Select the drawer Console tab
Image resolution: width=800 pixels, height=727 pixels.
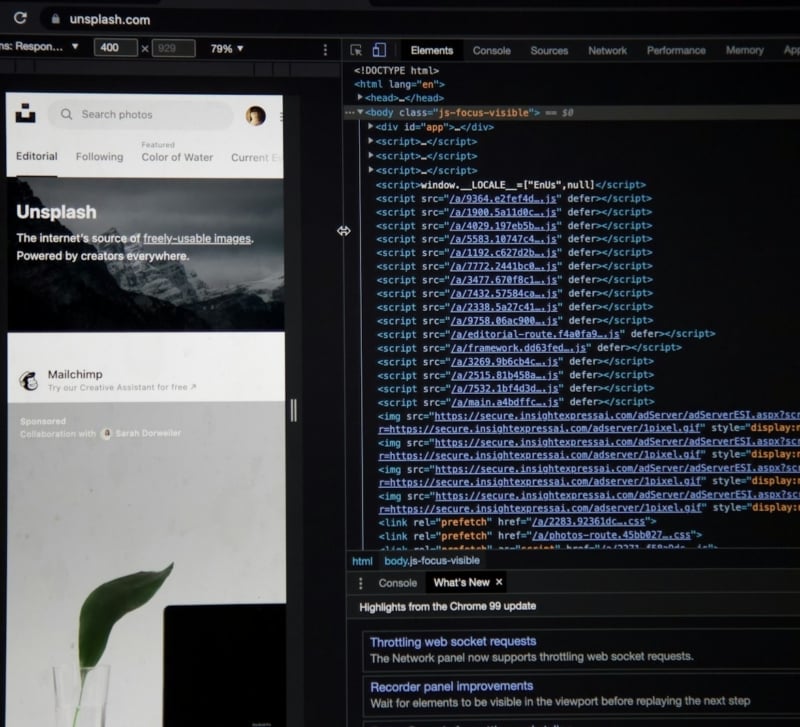[397, 583]
